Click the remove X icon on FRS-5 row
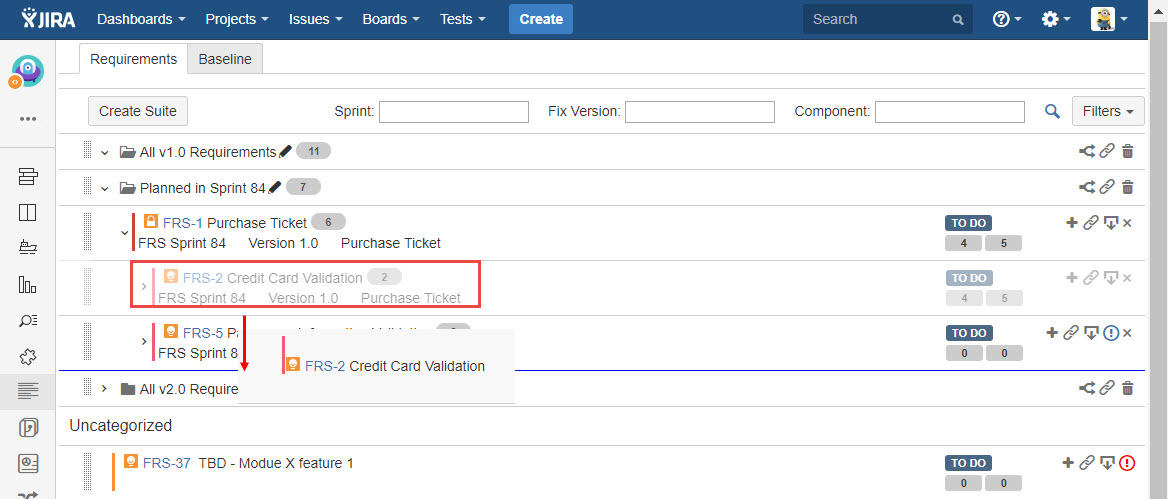 (1128, 333)
